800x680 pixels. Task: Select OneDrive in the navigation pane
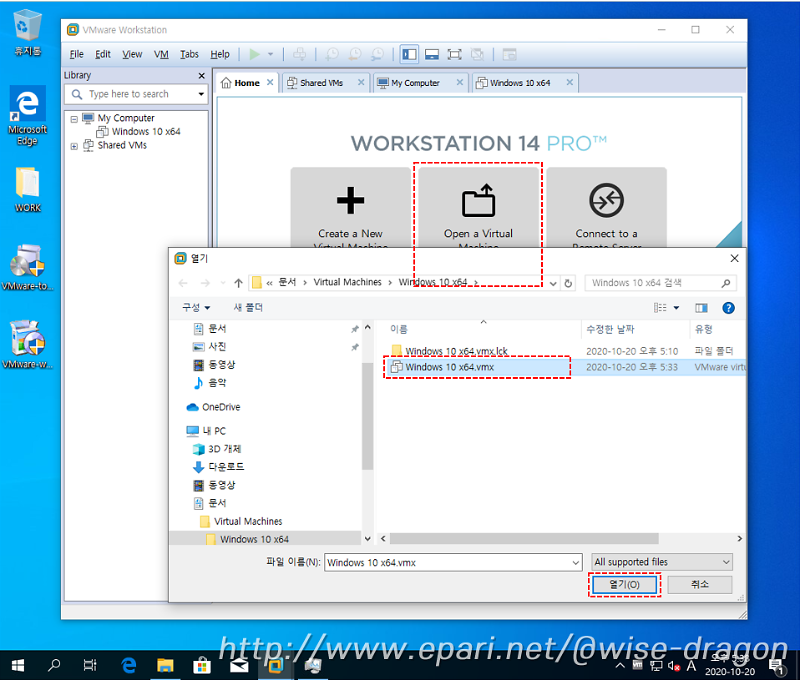click(213, 407)
